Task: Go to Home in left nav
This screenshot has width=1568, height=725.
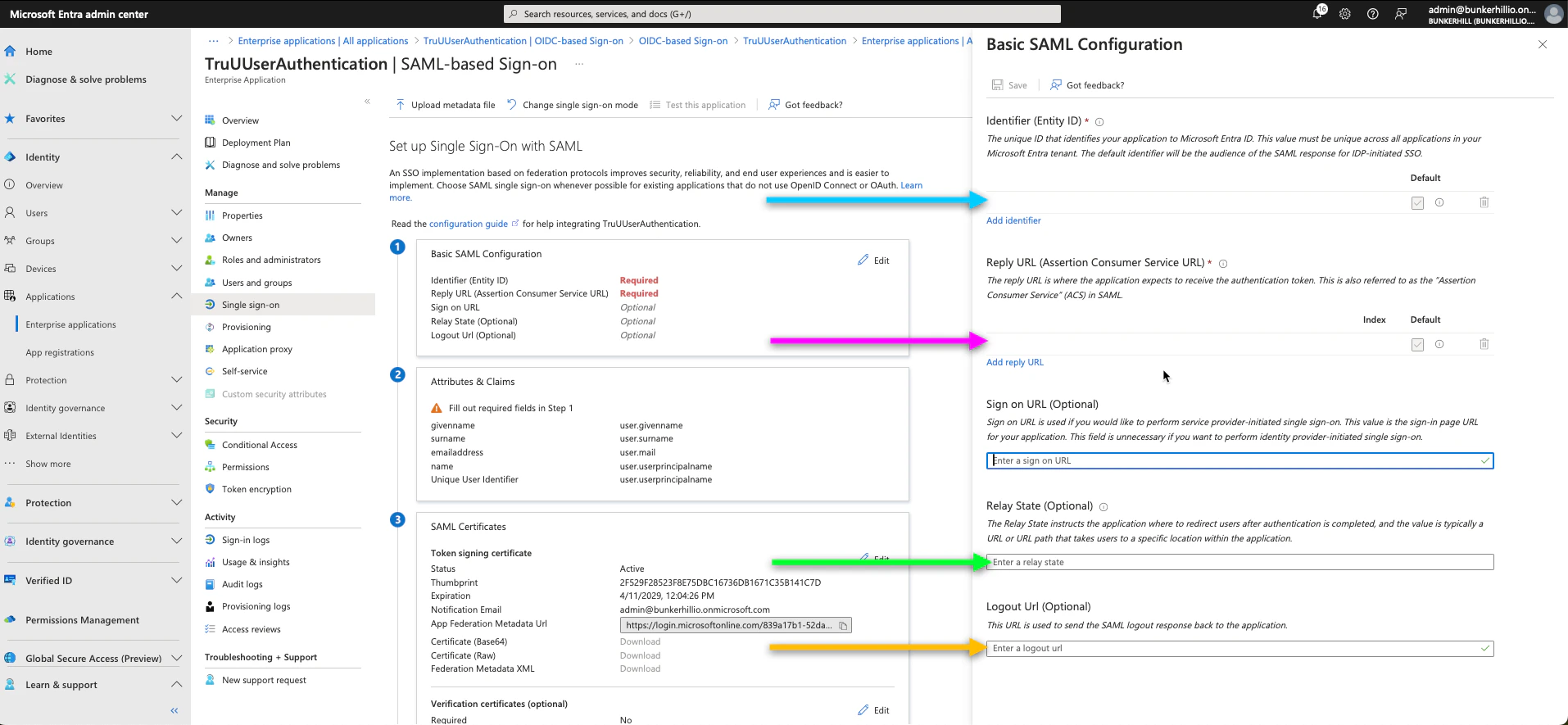Action: click(39, 52)
